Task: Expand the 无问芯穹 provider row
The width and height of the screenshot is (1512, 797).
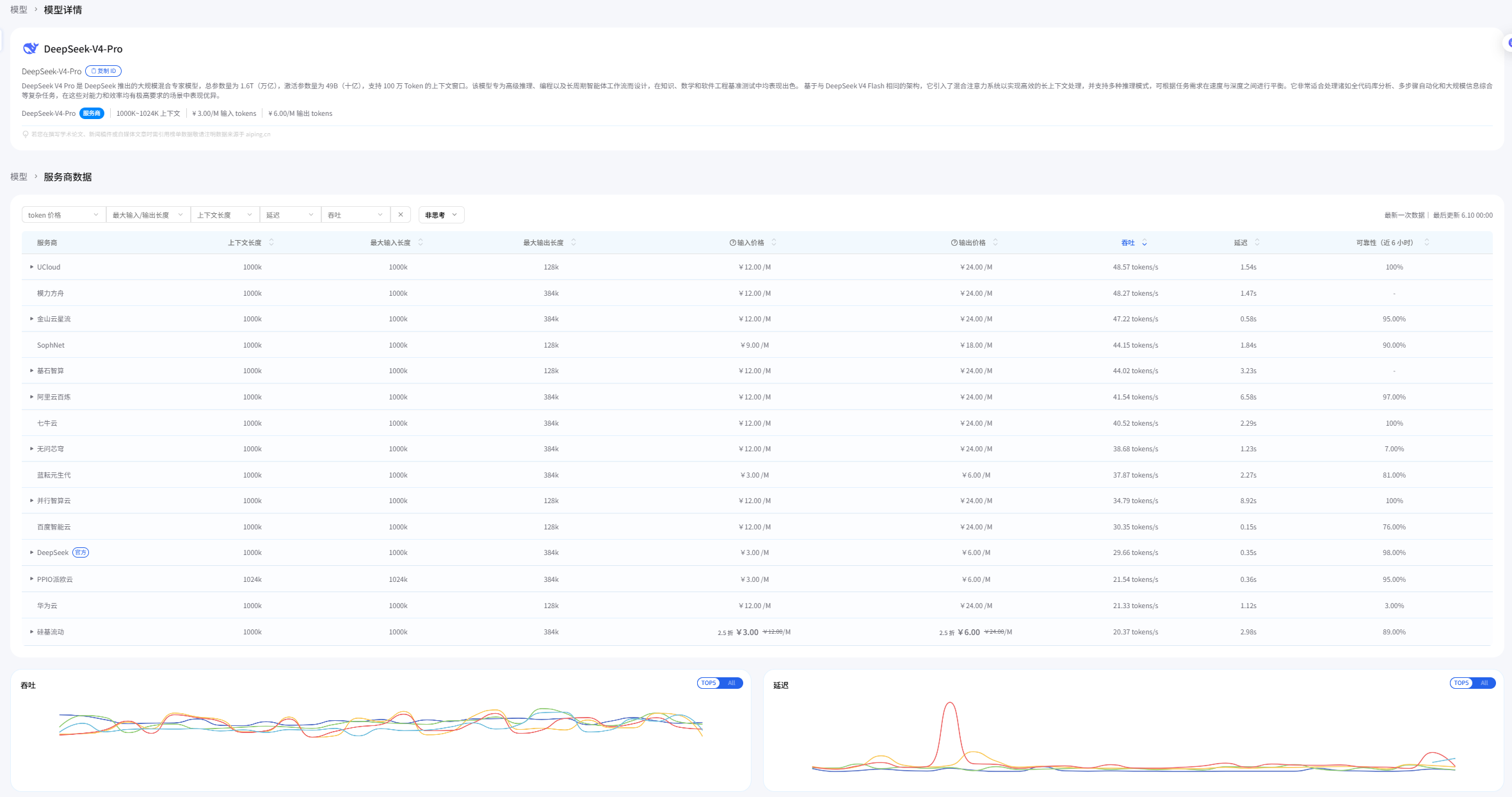Action: pyautogui.click(x=31, y=449)
